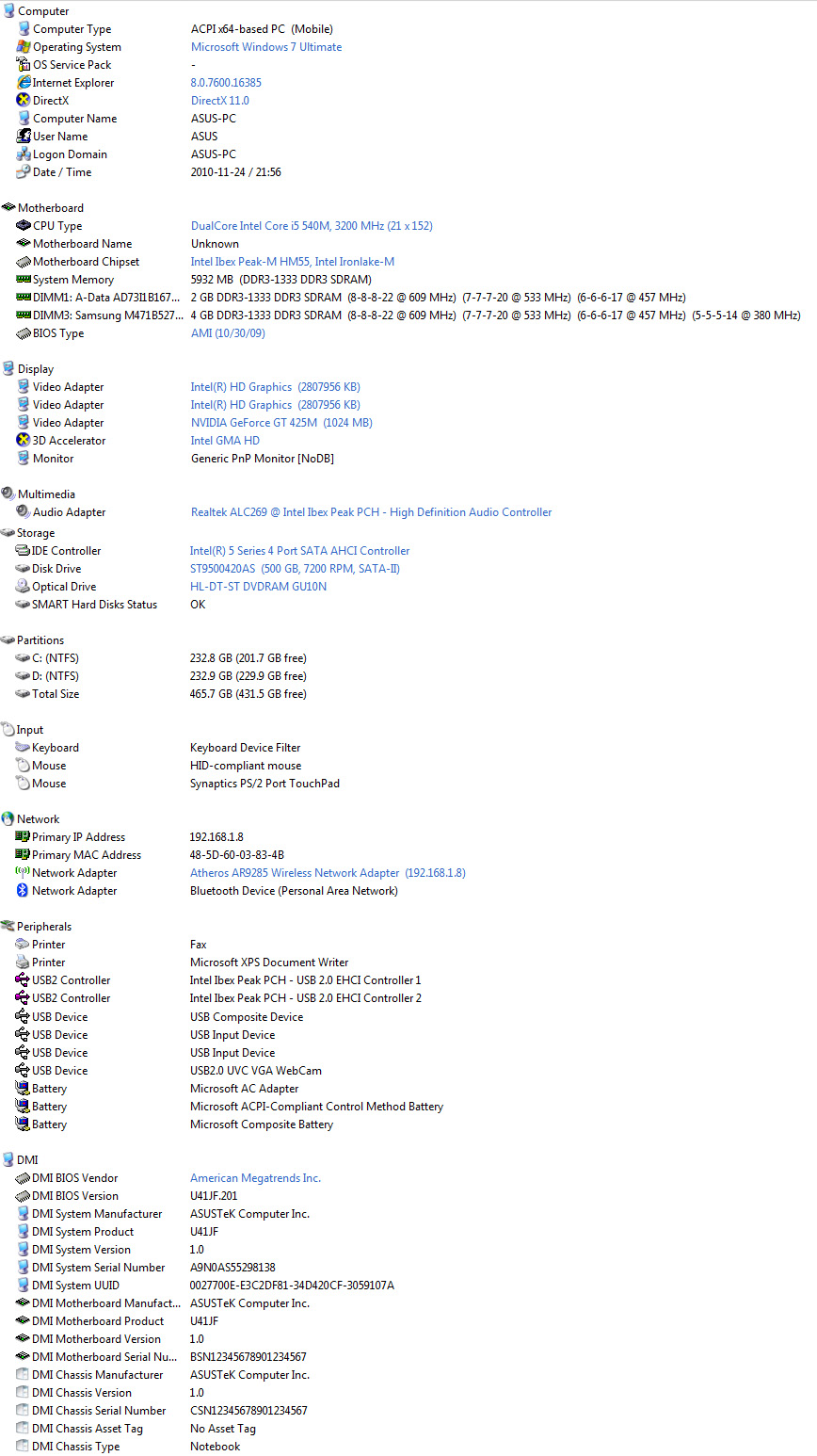Click the USB2 Controller 1 icon
The height and width of the screenshot is (1456, 817).
23,980
